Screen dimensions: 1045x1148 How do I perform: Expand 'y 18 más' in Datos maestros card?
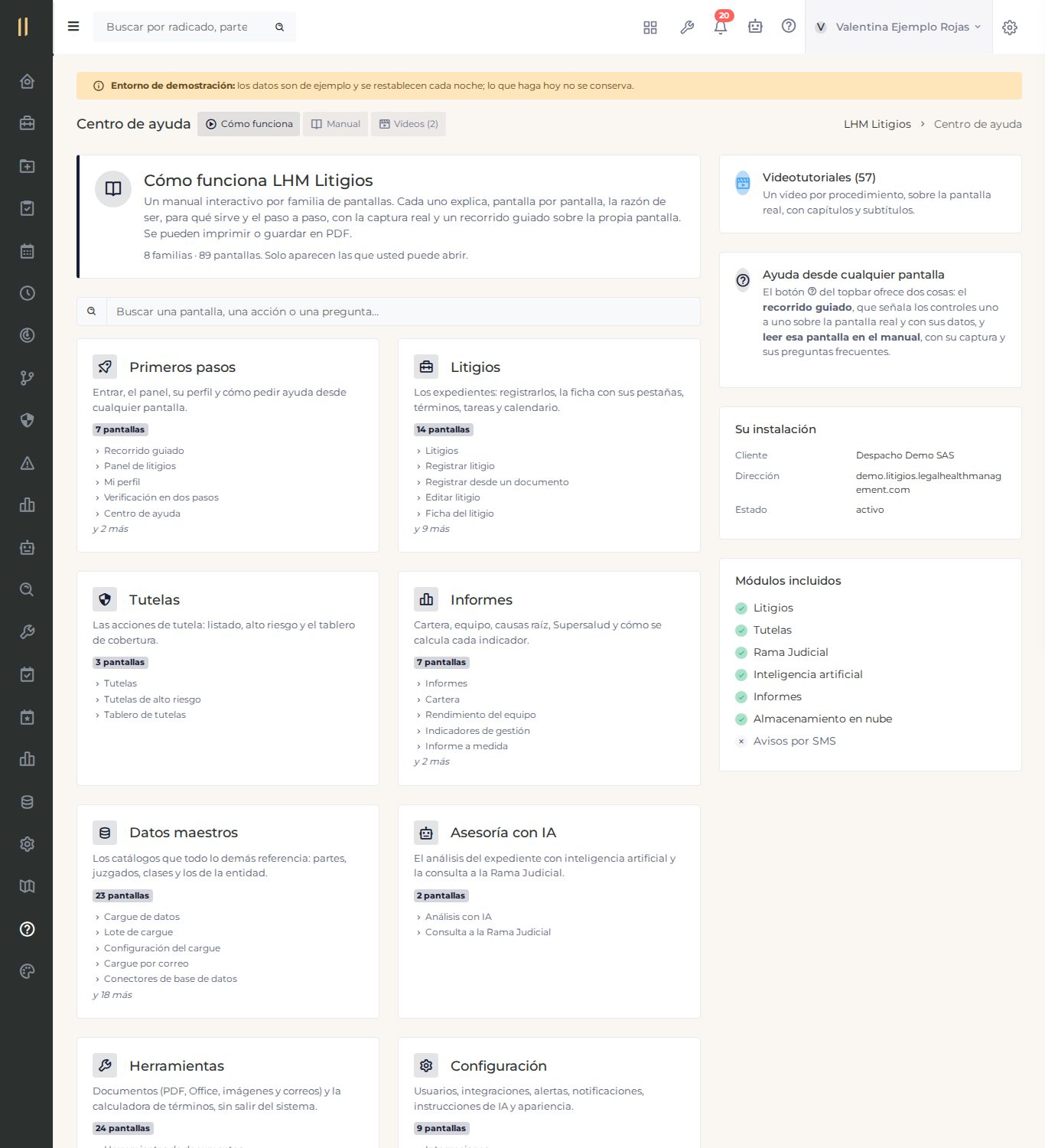click(112, 995)
